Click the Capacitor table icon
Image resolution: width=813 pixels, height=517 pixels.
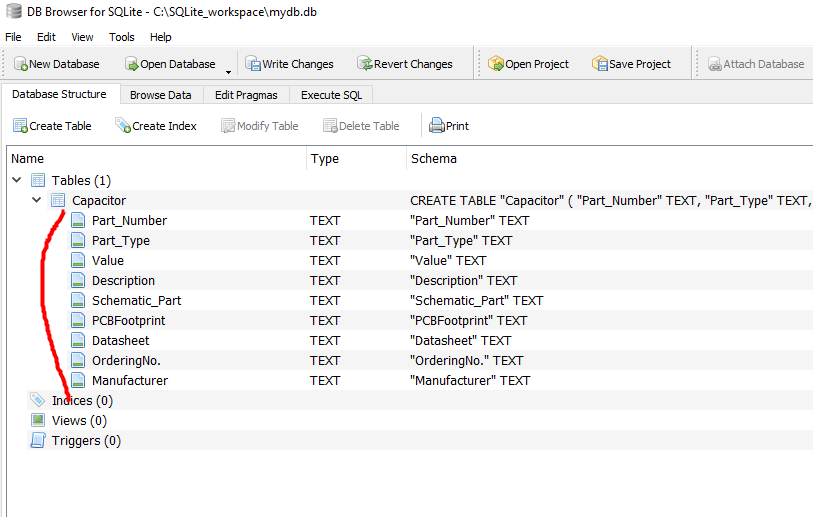tap(58, 200)
